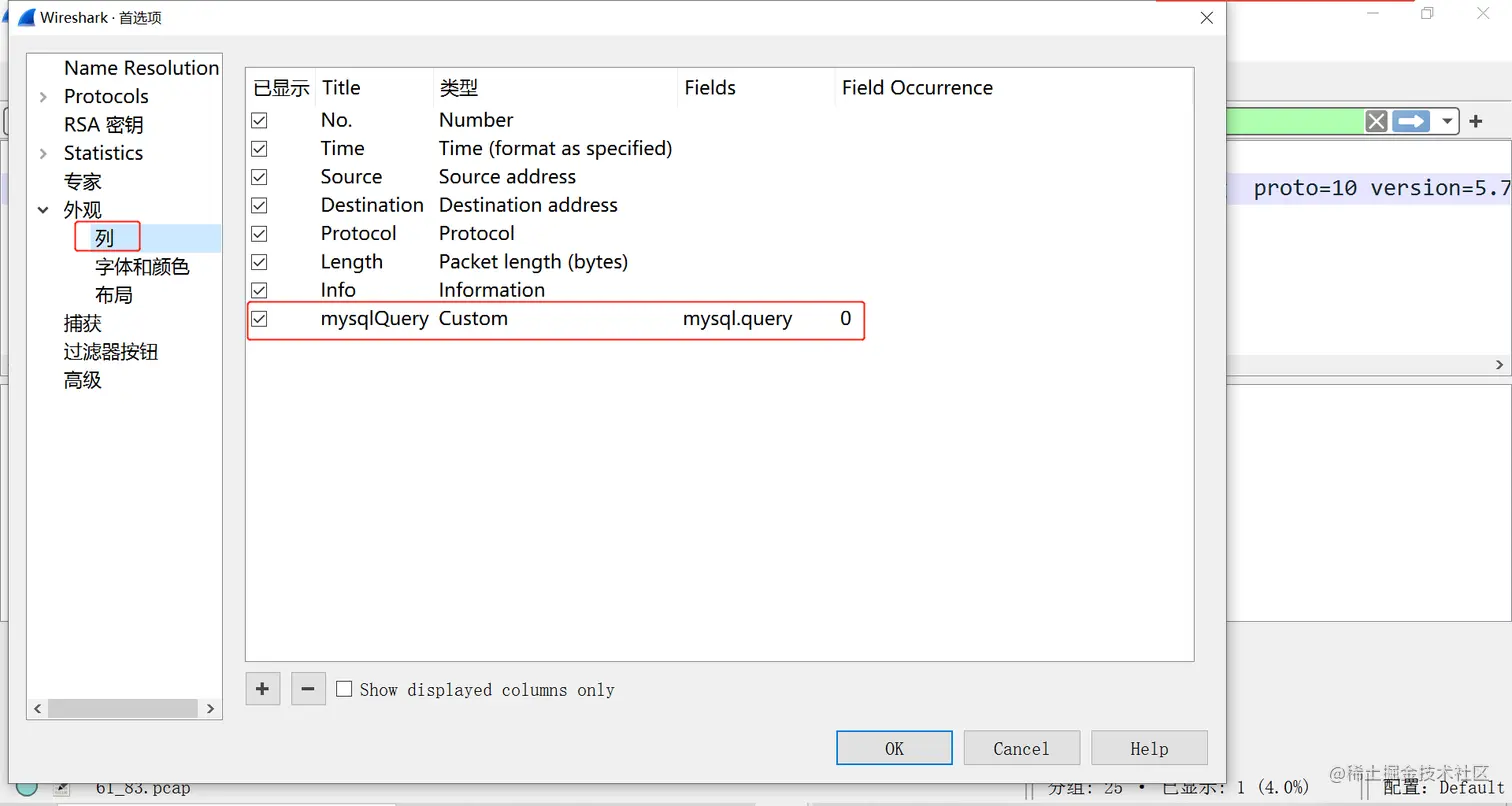The image size is (1512, 806).
Task: Click the Fields column header
Action: coord(757,88)
